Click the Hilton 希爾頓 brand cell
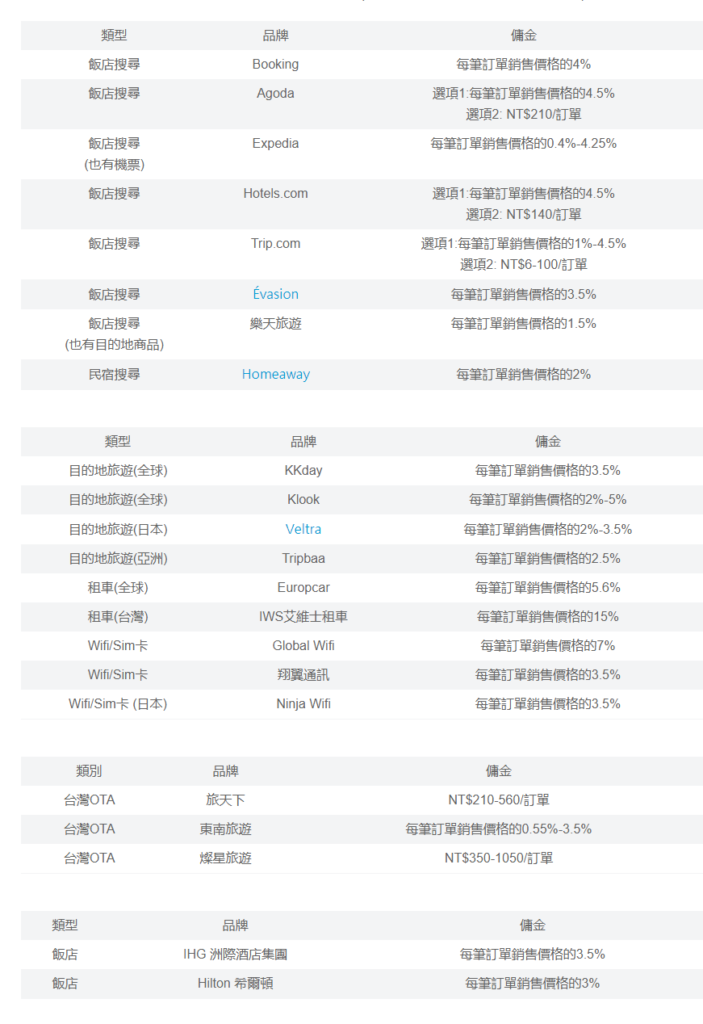Image resolution: width=703 pixels, height=1024 pixels. click(235, 983)
